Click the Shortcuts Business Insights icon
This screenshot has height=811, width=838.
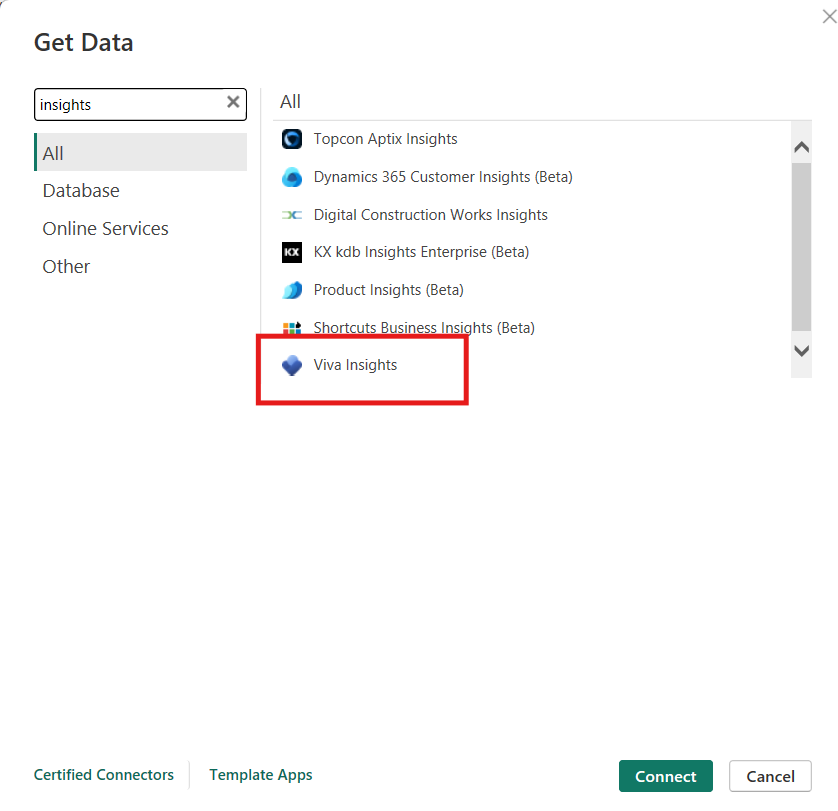292,328
